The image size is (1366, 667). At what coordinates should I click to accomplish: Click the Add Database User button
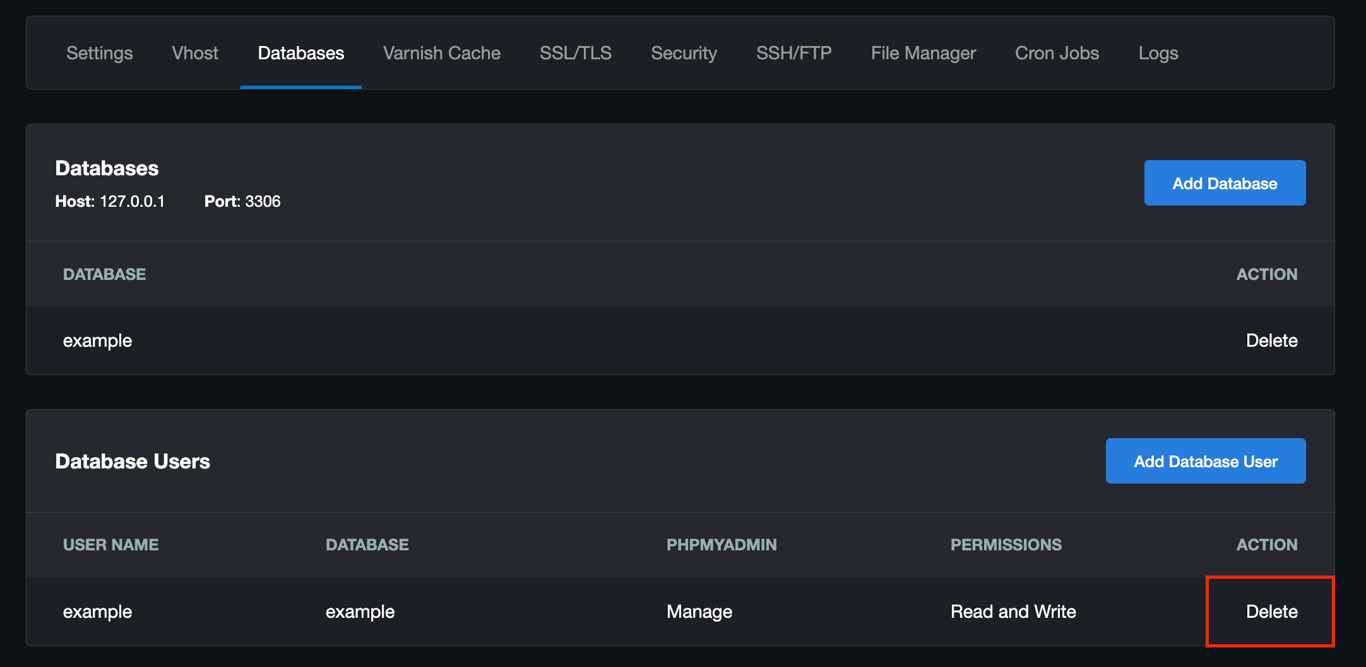pyautogui.click(x=1205, y=461)
